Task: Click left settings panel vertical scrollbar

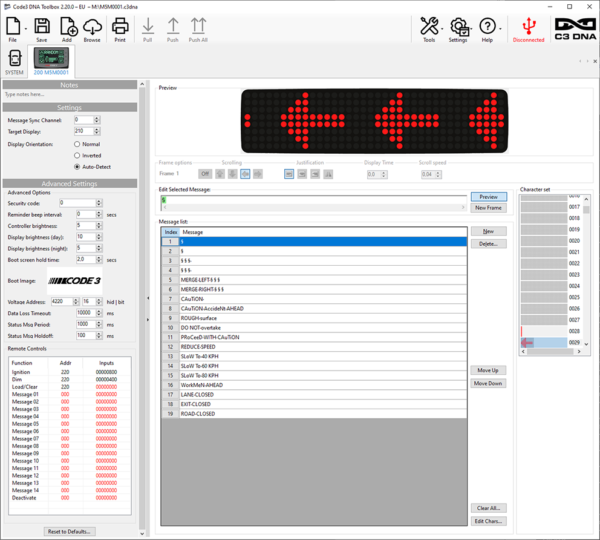Action: (142, 308)
